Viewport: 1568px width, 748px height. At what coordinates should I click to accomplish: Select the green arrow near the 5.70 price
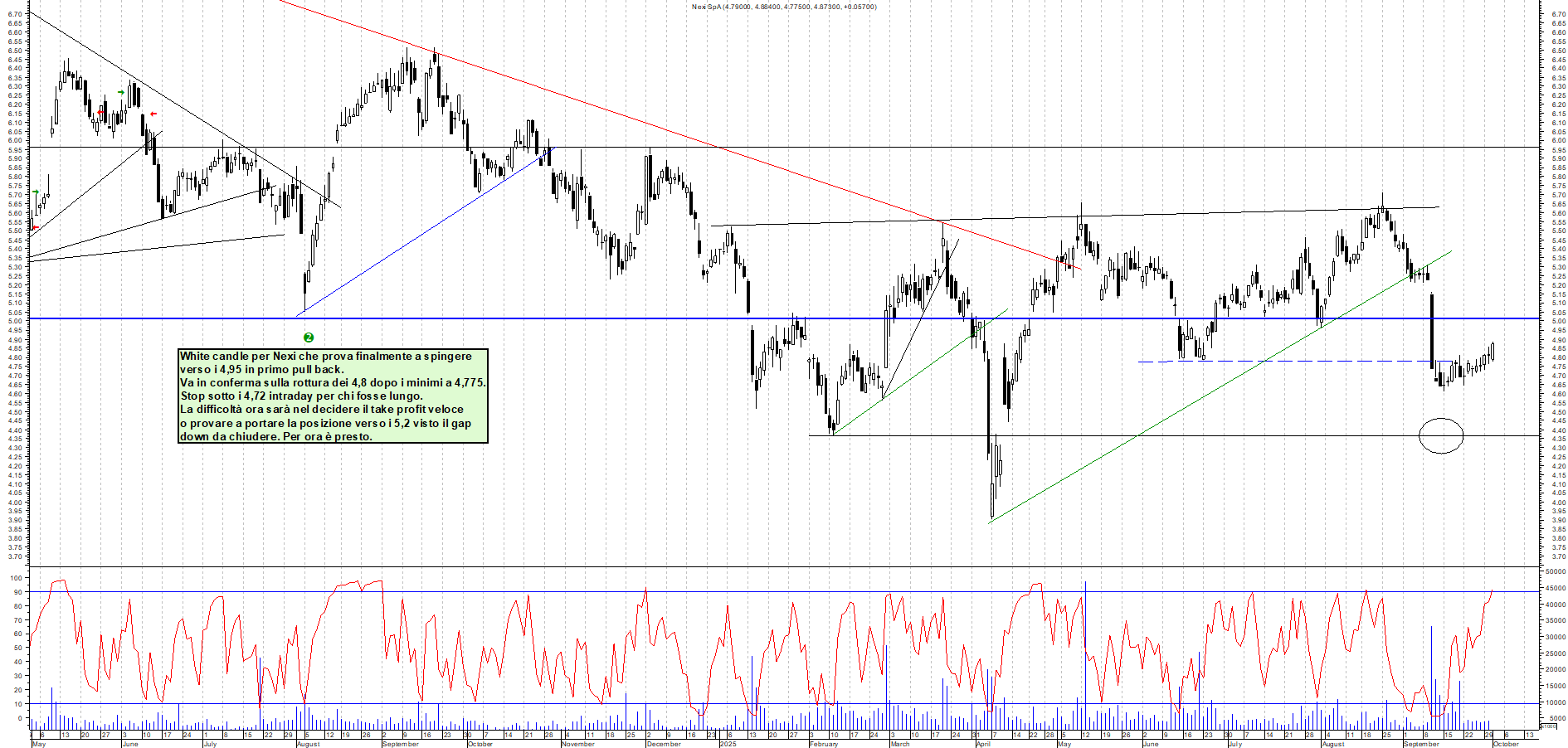[x=36, y=192]
